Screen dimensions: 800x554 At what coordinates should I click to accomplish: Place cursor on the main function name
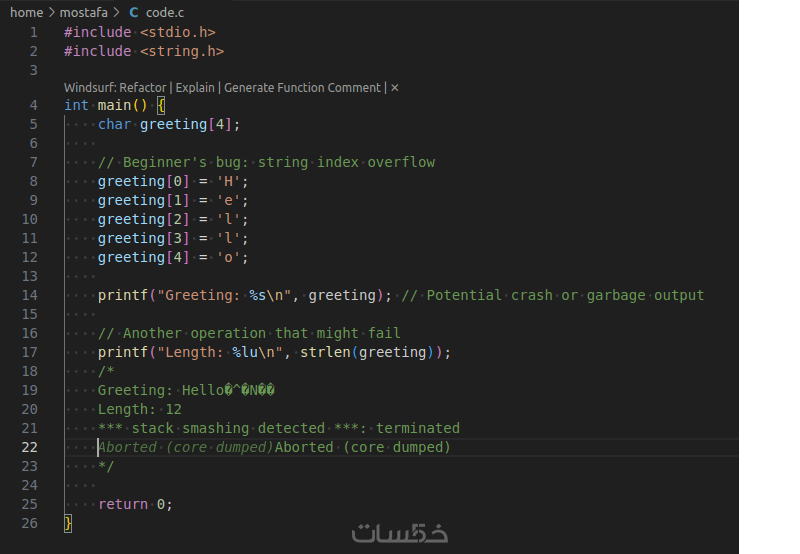[x=114, y=105]
